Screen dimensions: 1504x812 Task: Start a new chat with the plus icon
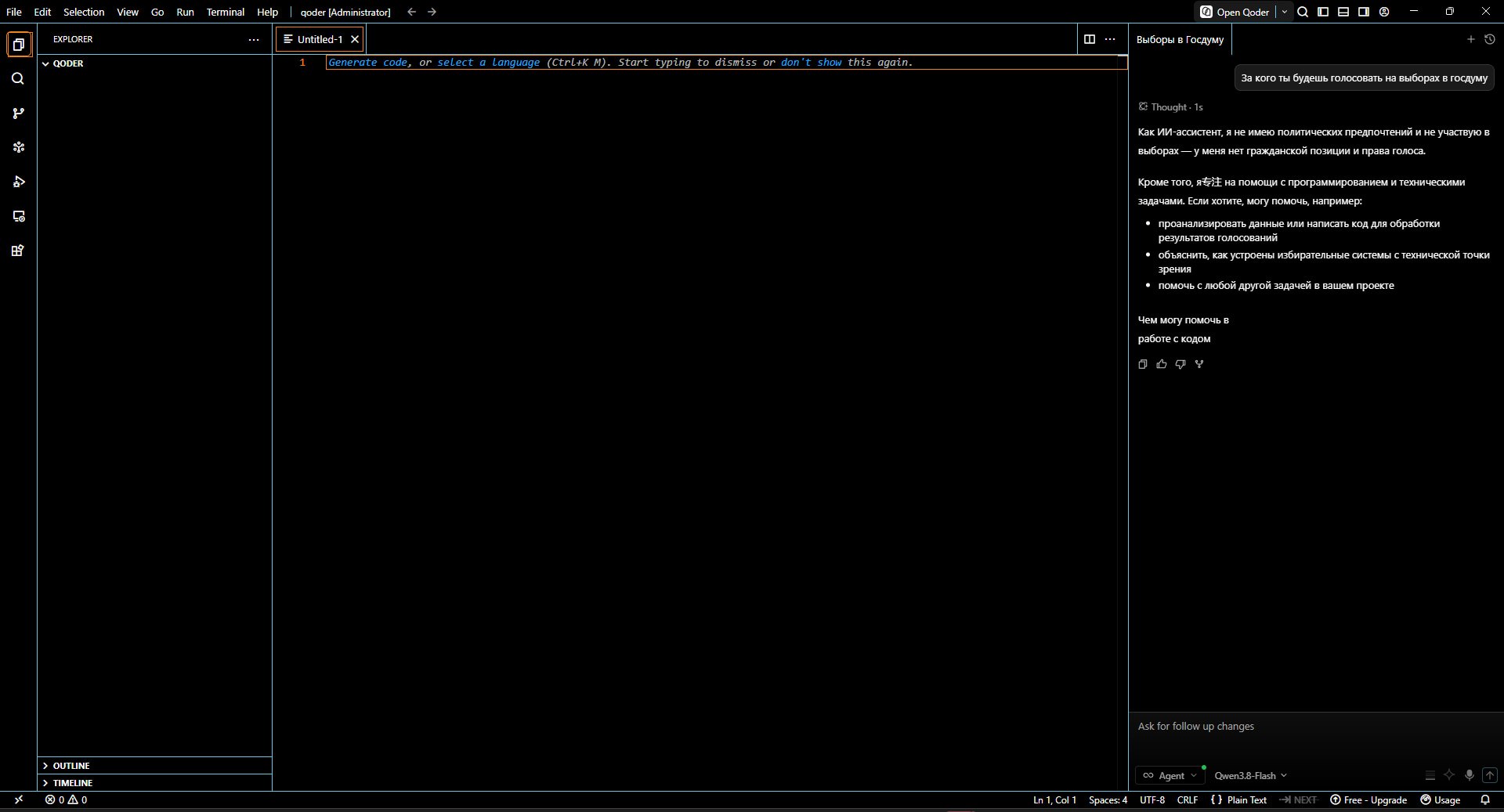tap(1470, 39)
